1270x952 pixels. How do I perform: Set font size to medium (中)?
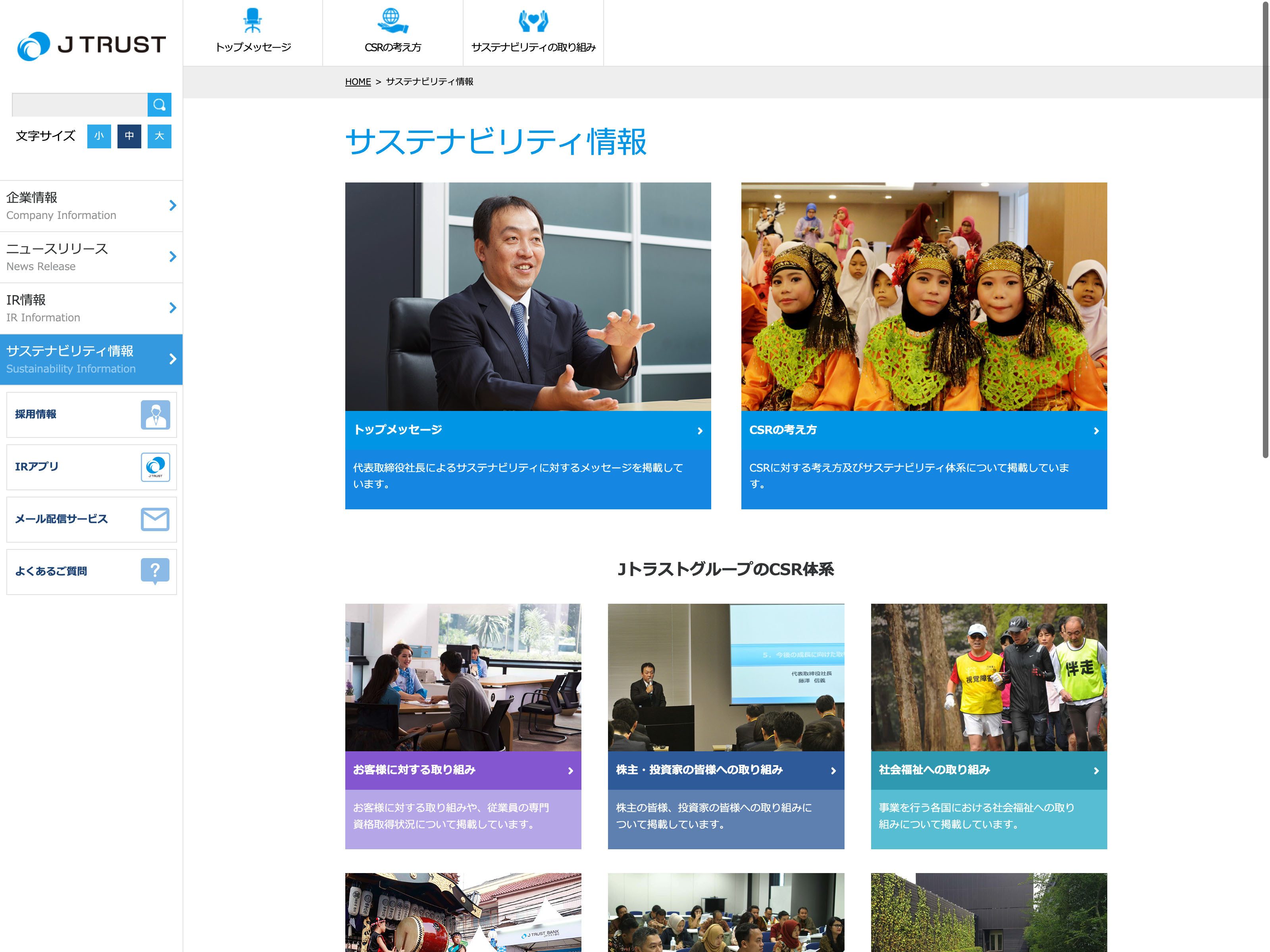pos(129,136)
